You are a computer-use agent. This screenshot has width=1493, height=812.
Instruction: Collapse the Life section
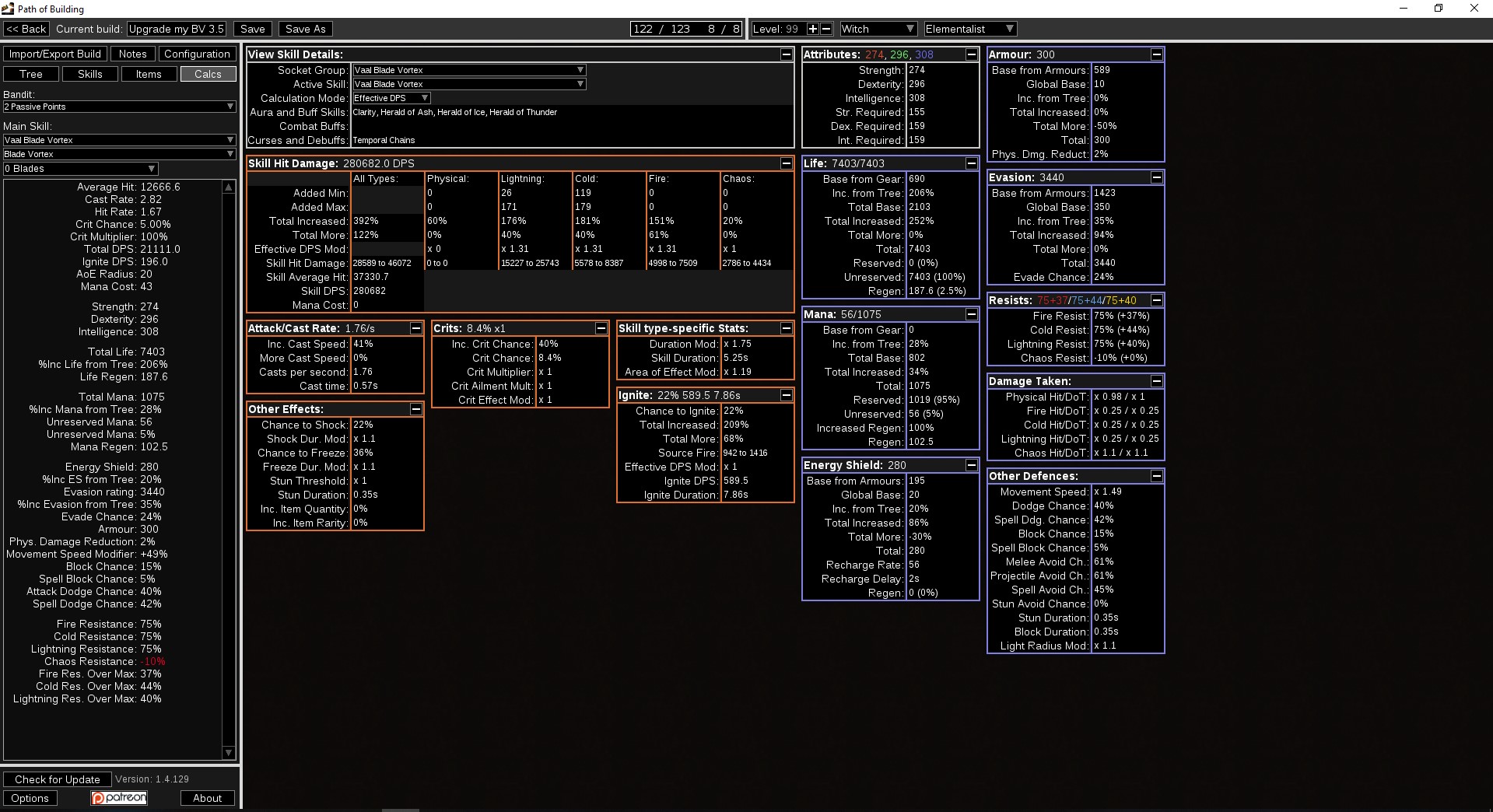pos(972,163)
